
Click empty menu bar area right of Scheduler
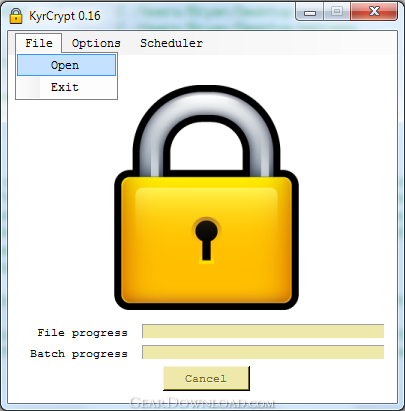click(300, 43)
